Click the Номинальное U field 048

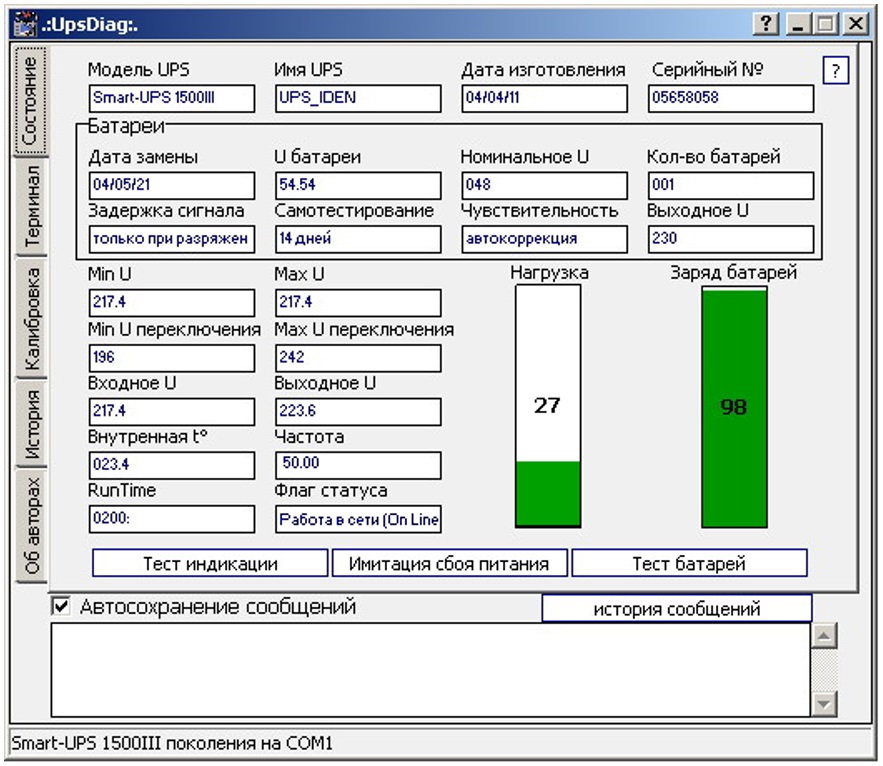545,186
